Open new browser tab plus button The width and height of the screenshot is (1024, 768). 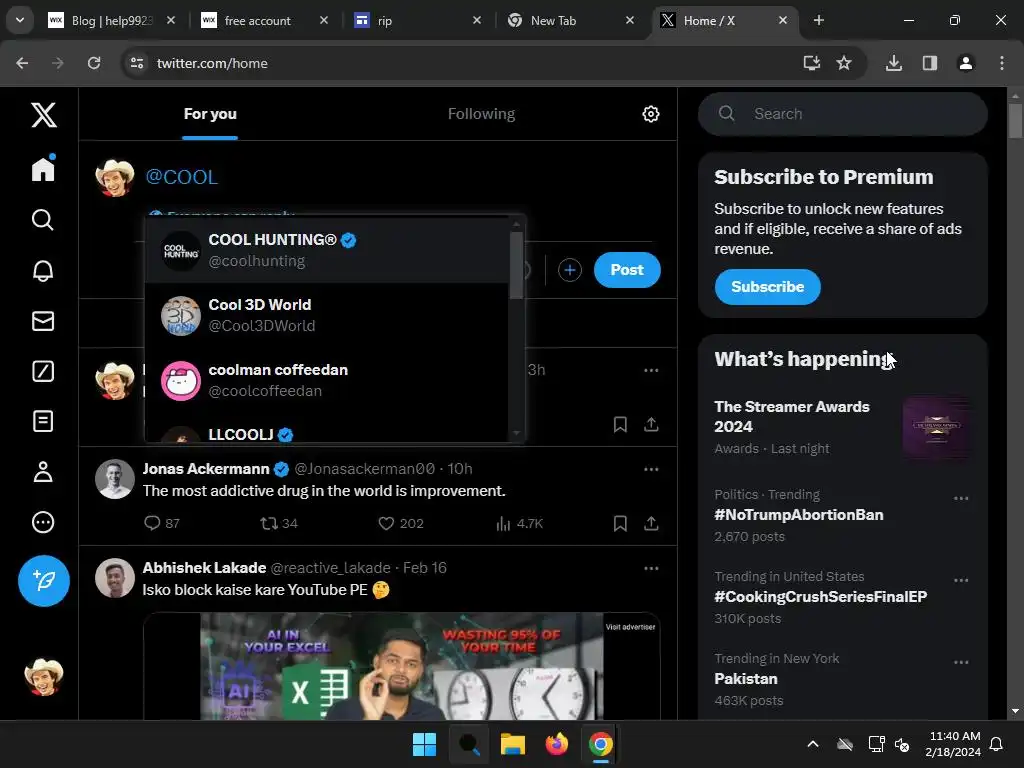coord(818,20)
